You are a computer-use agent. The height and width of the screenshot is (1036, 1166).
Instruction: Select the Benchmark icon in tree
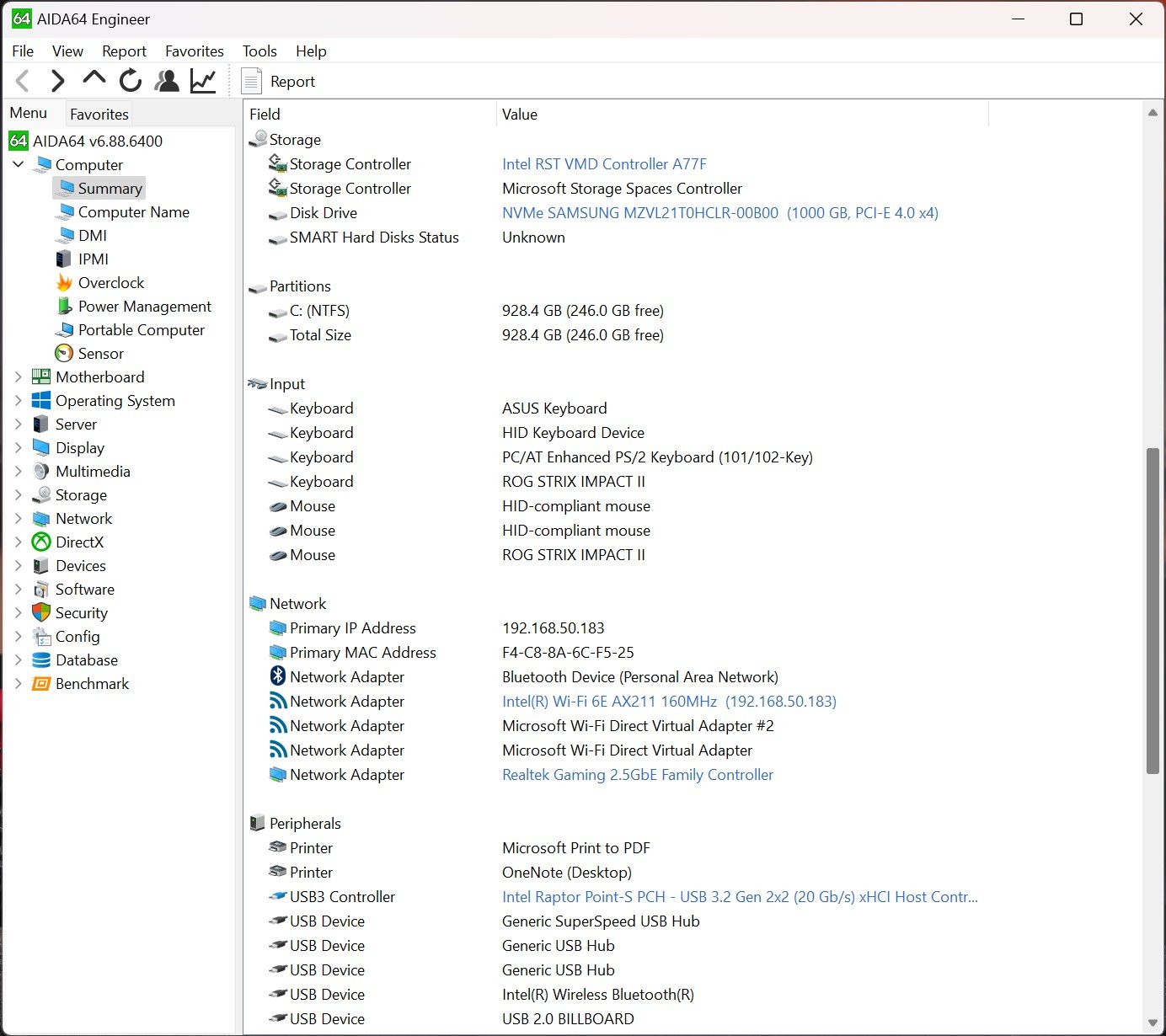(41, 684)
